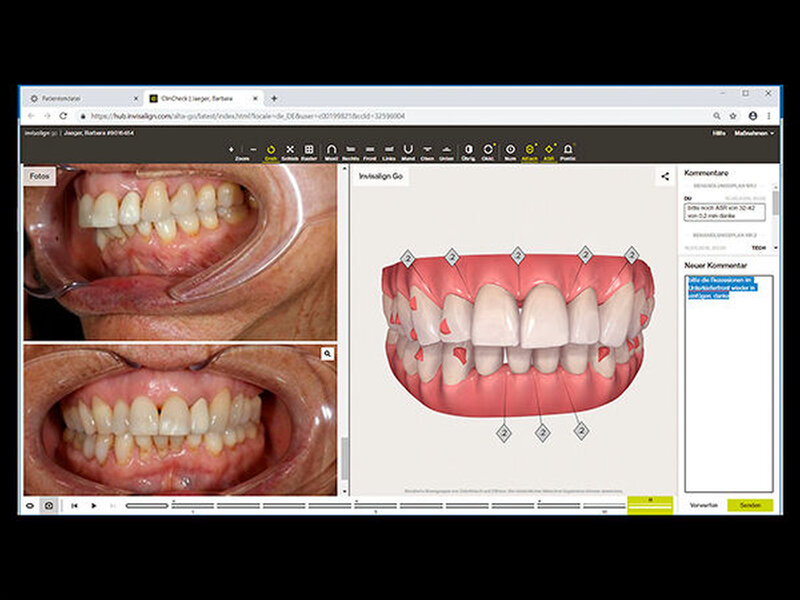Screen dimensions: 800x600
Task: Select the bottom-left ASR marker 2
Action: tap(504, 434)
